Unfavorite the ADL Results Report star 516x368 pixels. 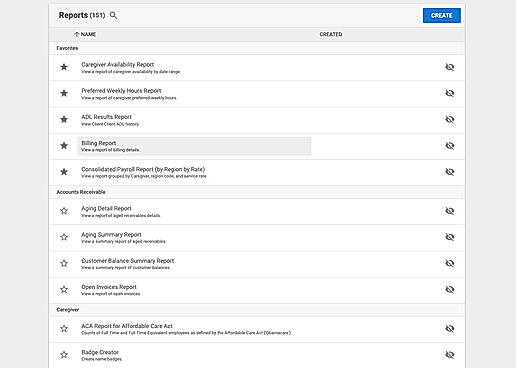coord(64,119)
